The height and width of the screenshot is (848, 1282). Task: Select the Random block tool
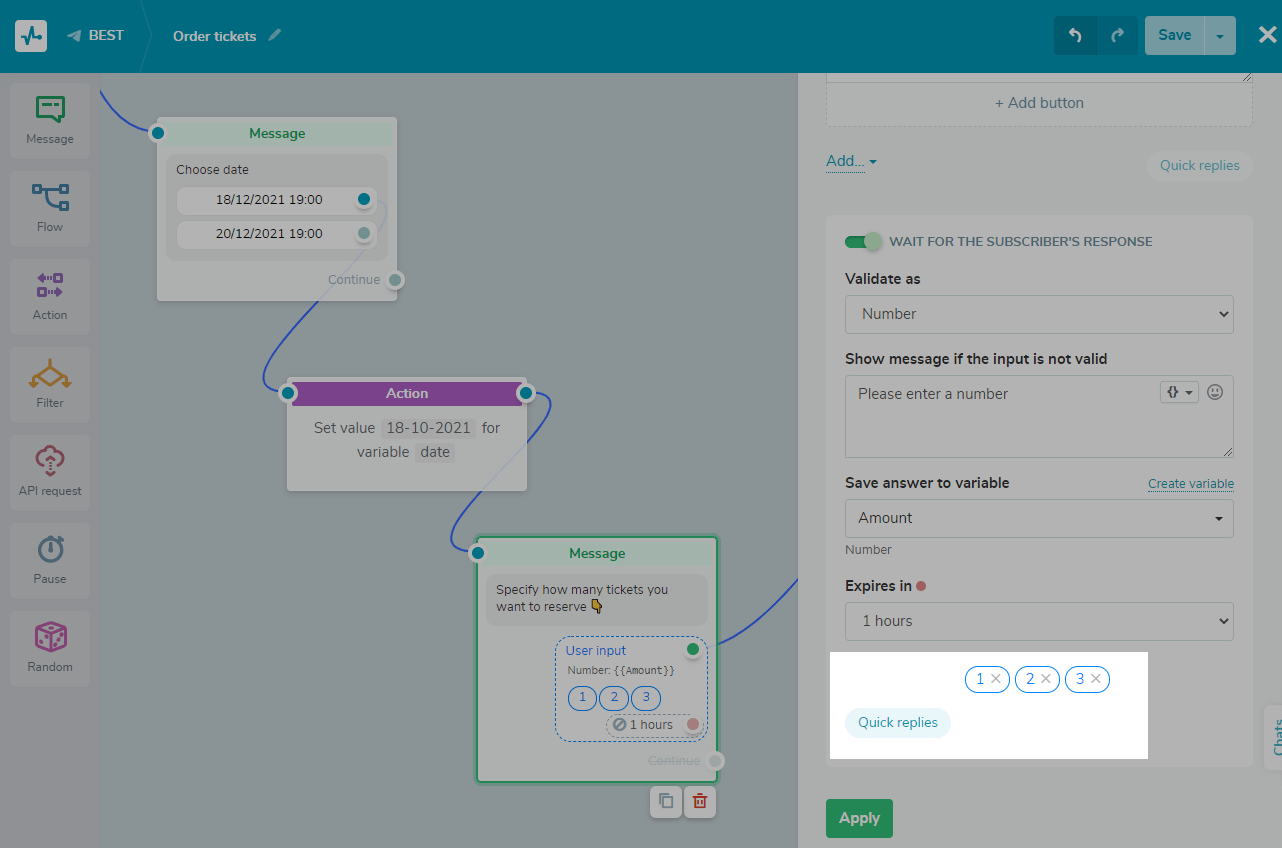49,647
